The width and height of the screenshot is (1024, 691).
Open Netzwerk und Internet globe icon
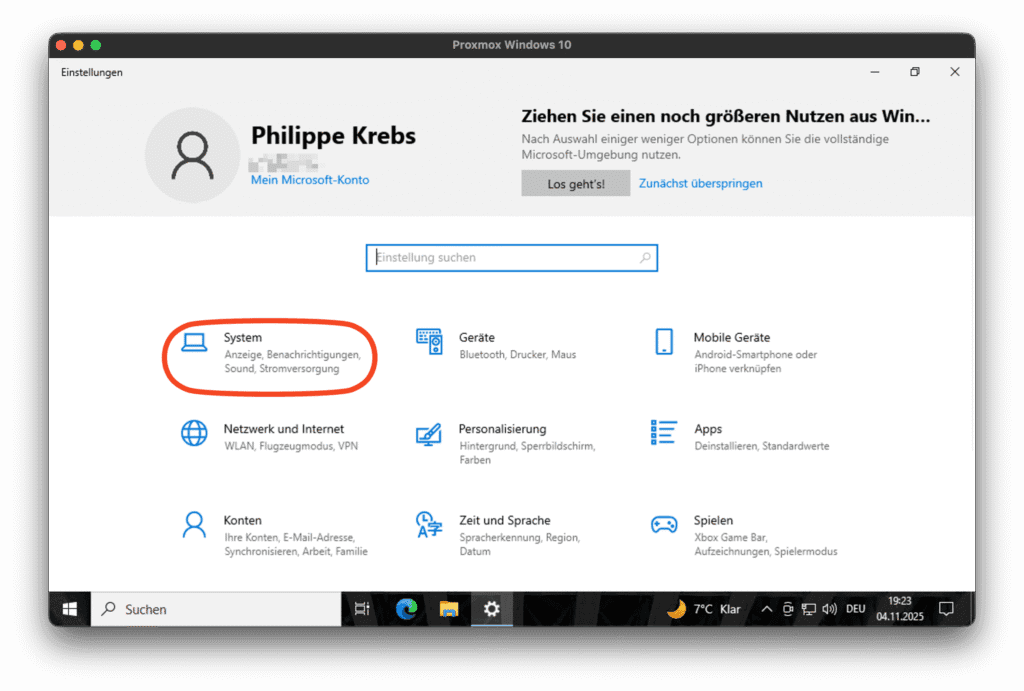click(194, 433)
